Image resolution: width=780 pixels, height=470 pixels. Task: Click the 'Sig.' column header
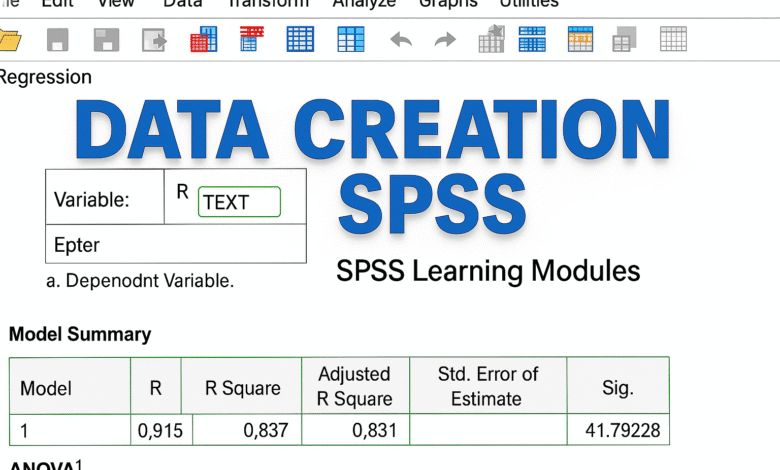618,386
